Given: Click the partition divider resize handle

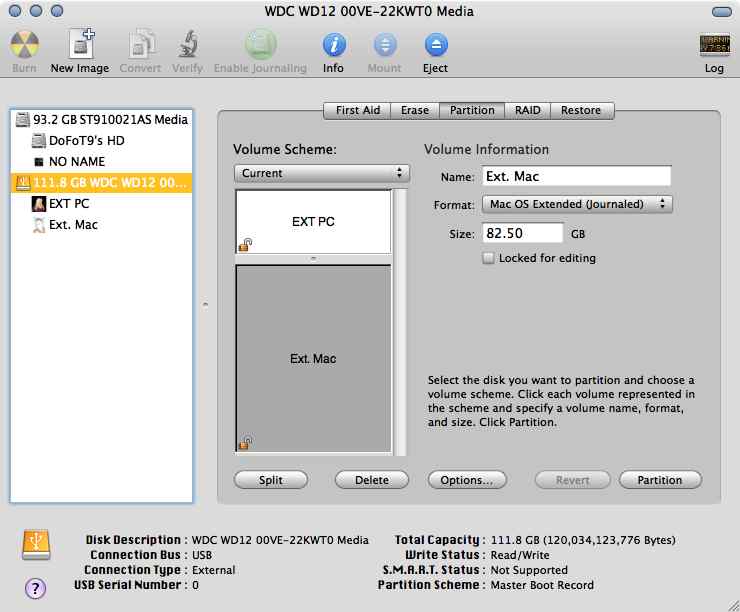Looking at the screenshot, I should click(313, 259).
